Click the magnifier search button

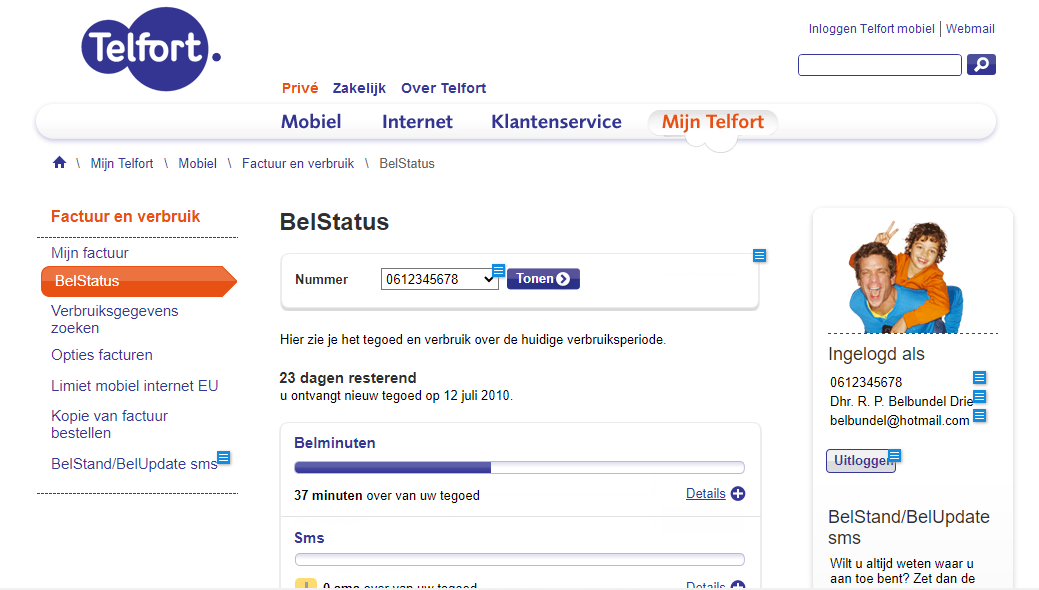[x=981, y=64]
